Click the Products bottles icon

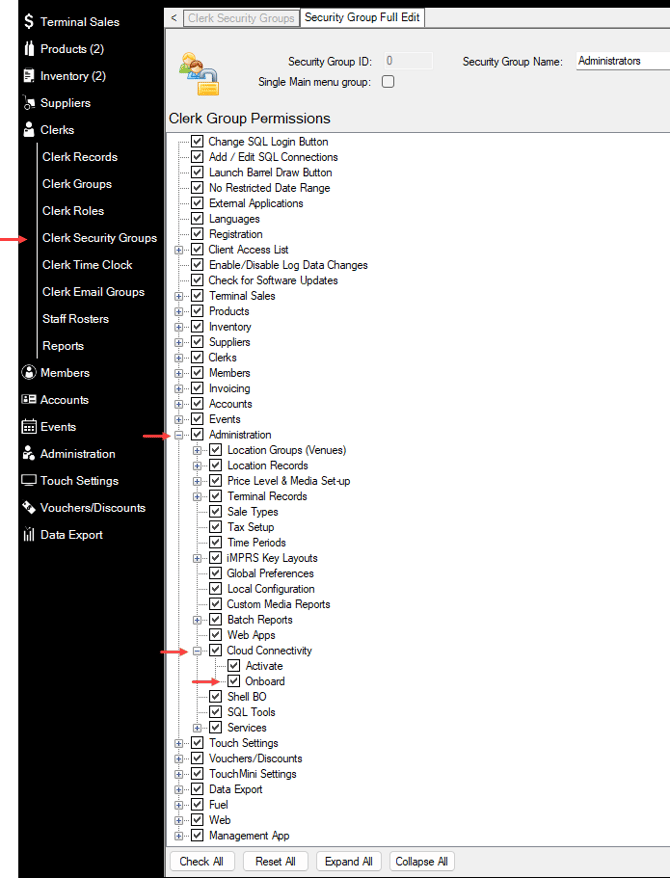tap(29, 49)
